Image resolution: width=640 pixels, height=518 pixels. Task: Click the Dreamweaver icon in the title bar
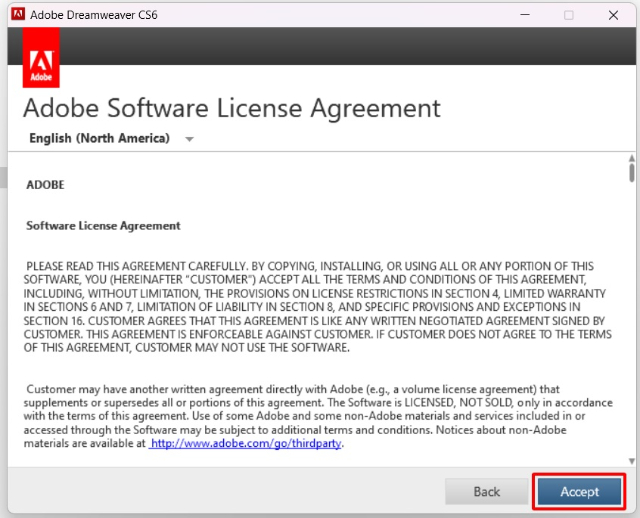(x=18, y=14)
